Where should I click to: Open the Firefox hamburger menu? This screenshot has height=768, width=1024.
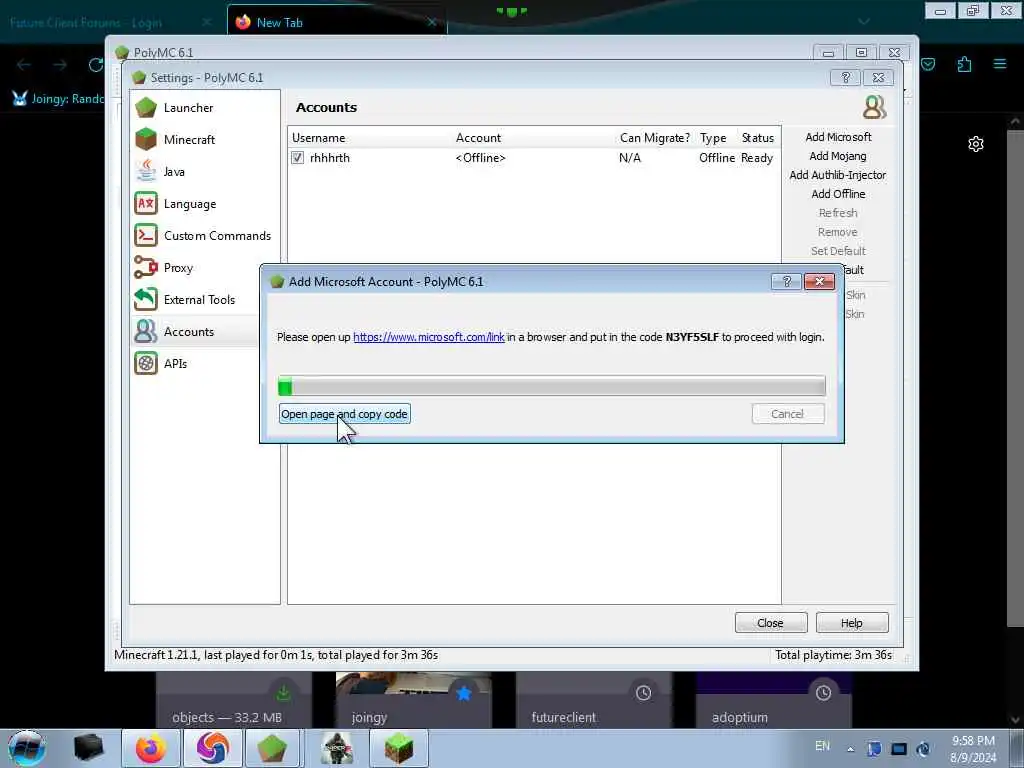(1000, 64)
